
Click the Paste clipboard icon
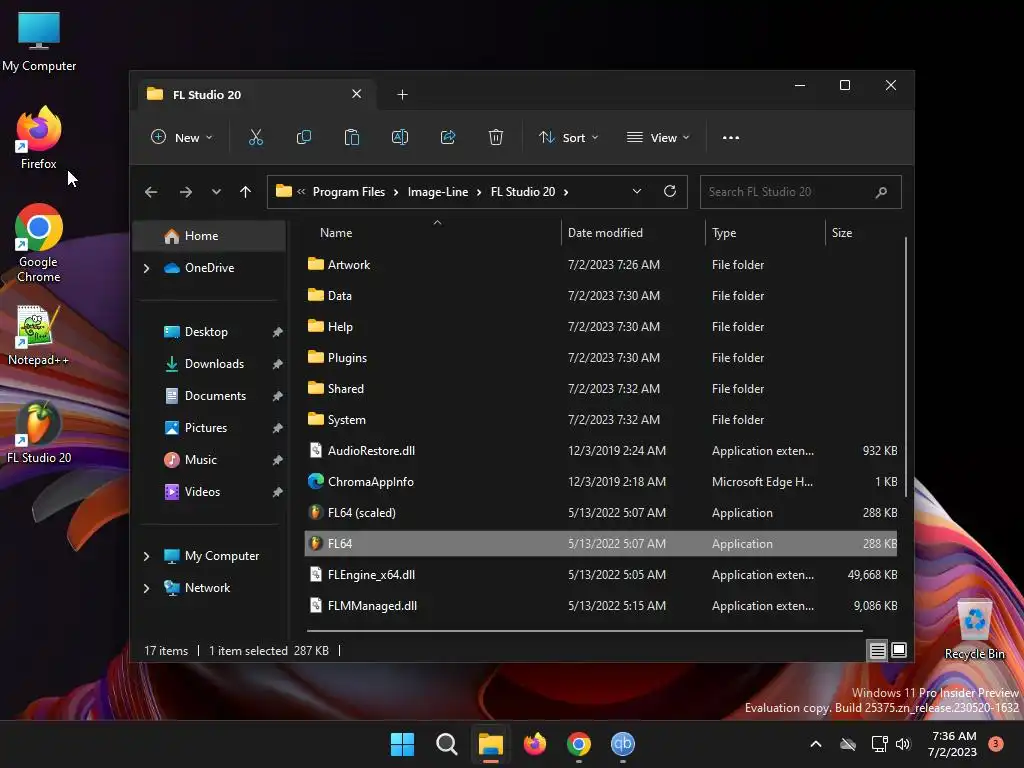[x=351, y=137]
